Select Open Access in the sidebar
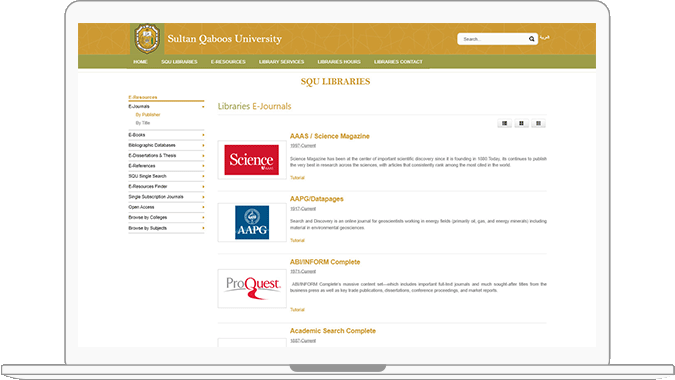 point(141,207)
